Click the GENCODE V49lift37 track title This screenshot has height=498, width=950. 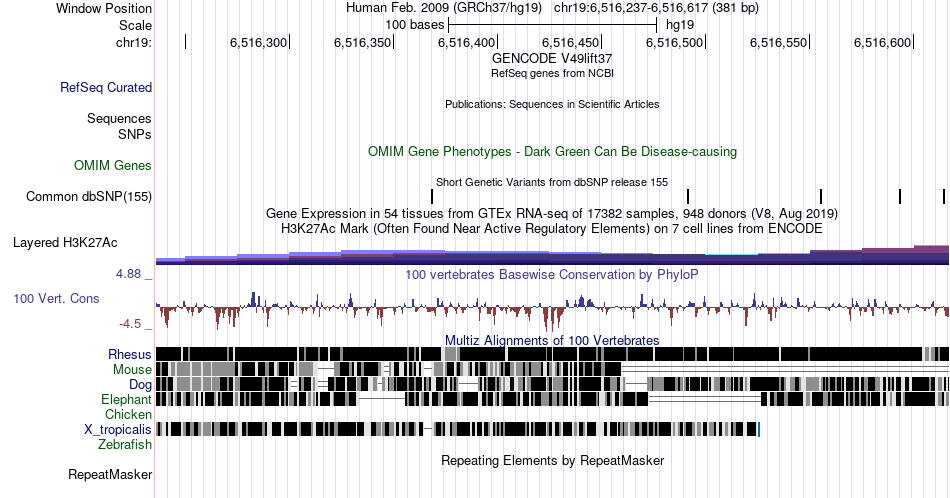point(552,58)
